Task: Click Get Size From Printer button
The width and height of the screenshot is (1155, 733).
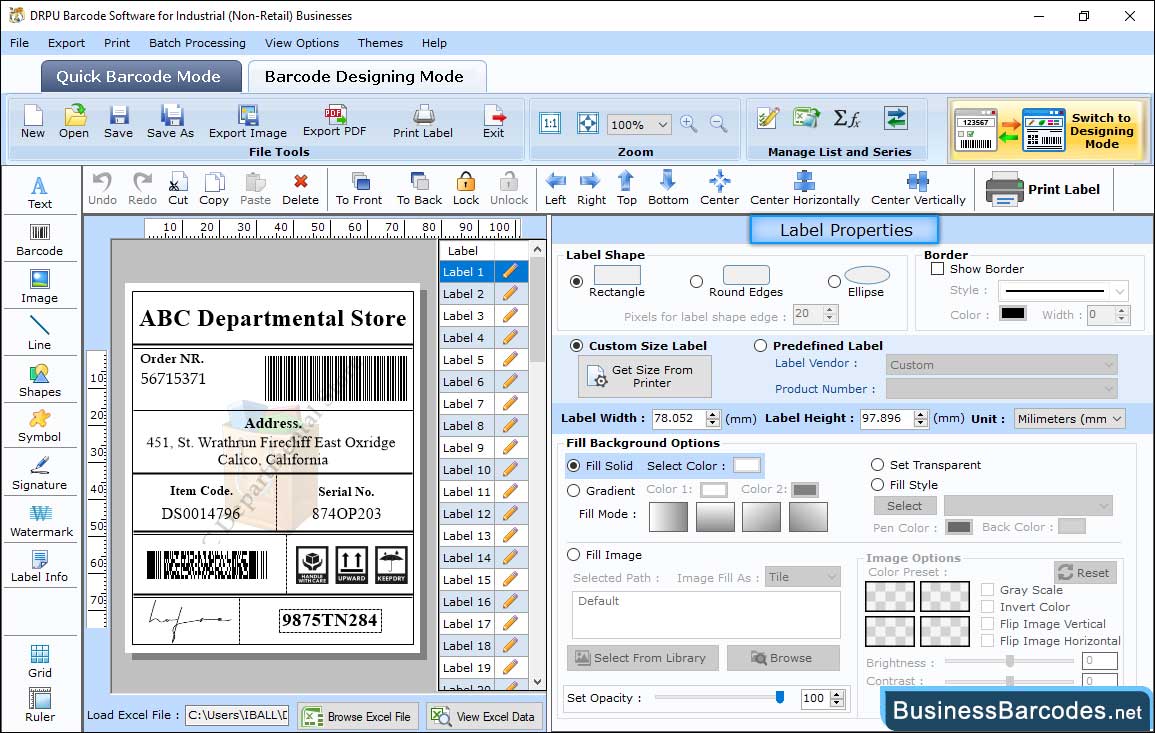Action: (x=645, y=376)
